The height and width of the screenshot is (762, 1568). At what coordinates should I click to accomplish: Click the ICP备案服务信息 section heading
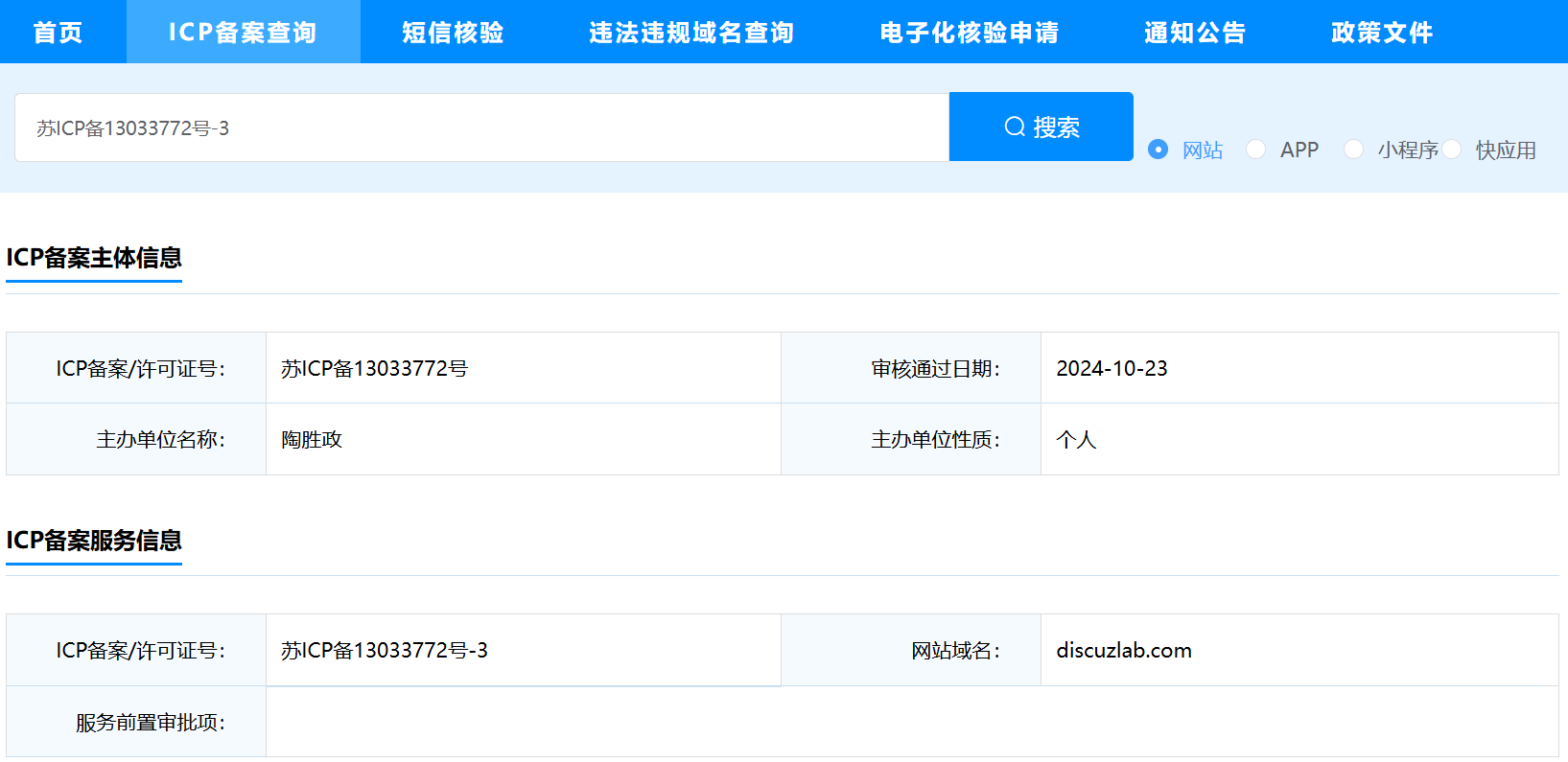point(94,541)
